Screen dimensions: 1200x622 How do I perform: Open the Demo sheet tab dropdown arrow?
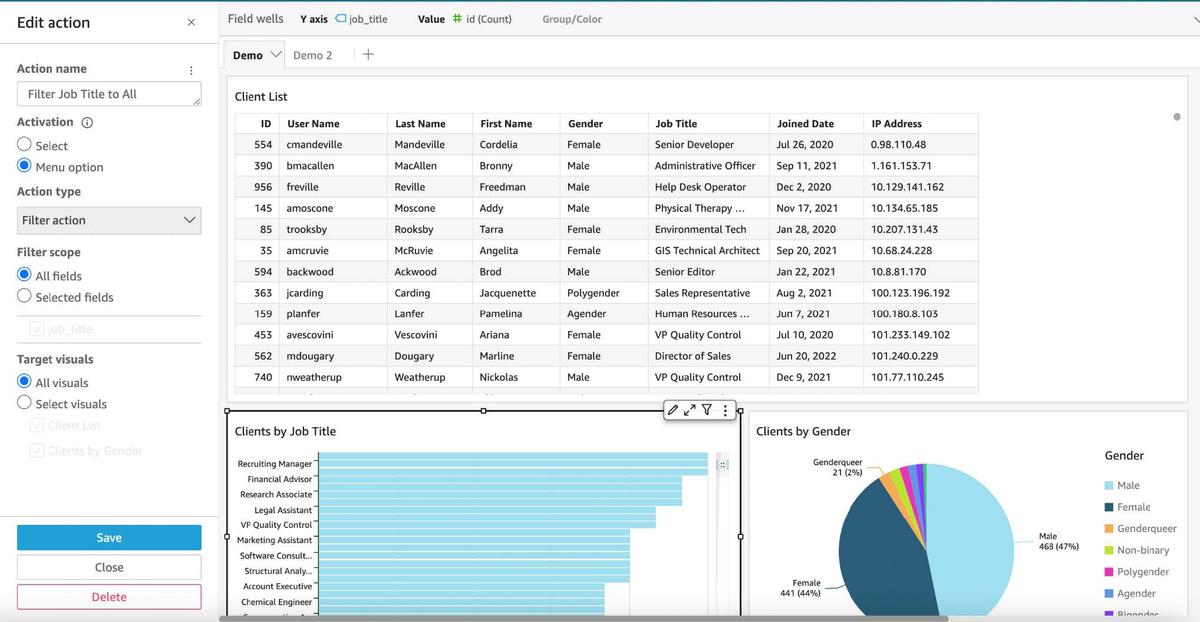(x=276, y=55)
